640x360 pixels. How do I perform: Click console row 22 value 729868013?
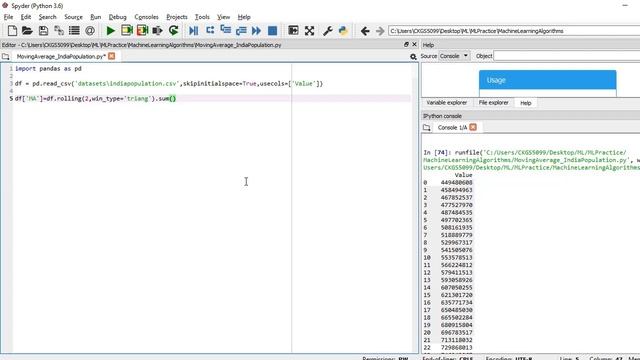(456, 348)
